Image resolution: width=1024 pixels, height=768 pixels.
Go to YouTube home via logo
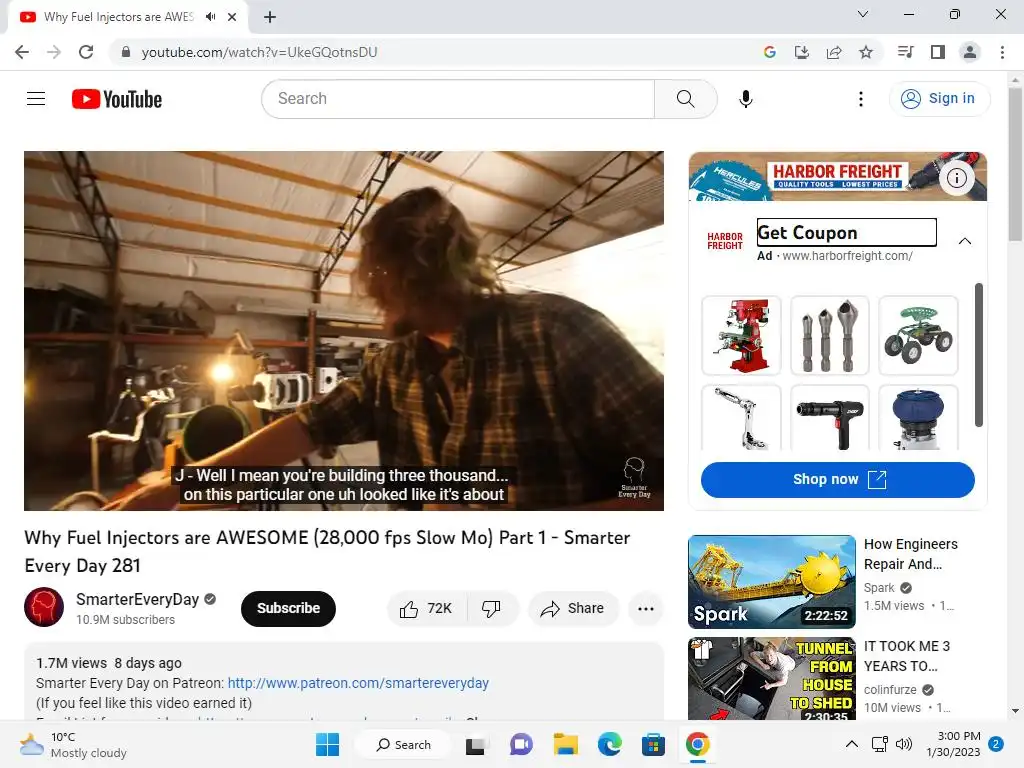(117, 99)
